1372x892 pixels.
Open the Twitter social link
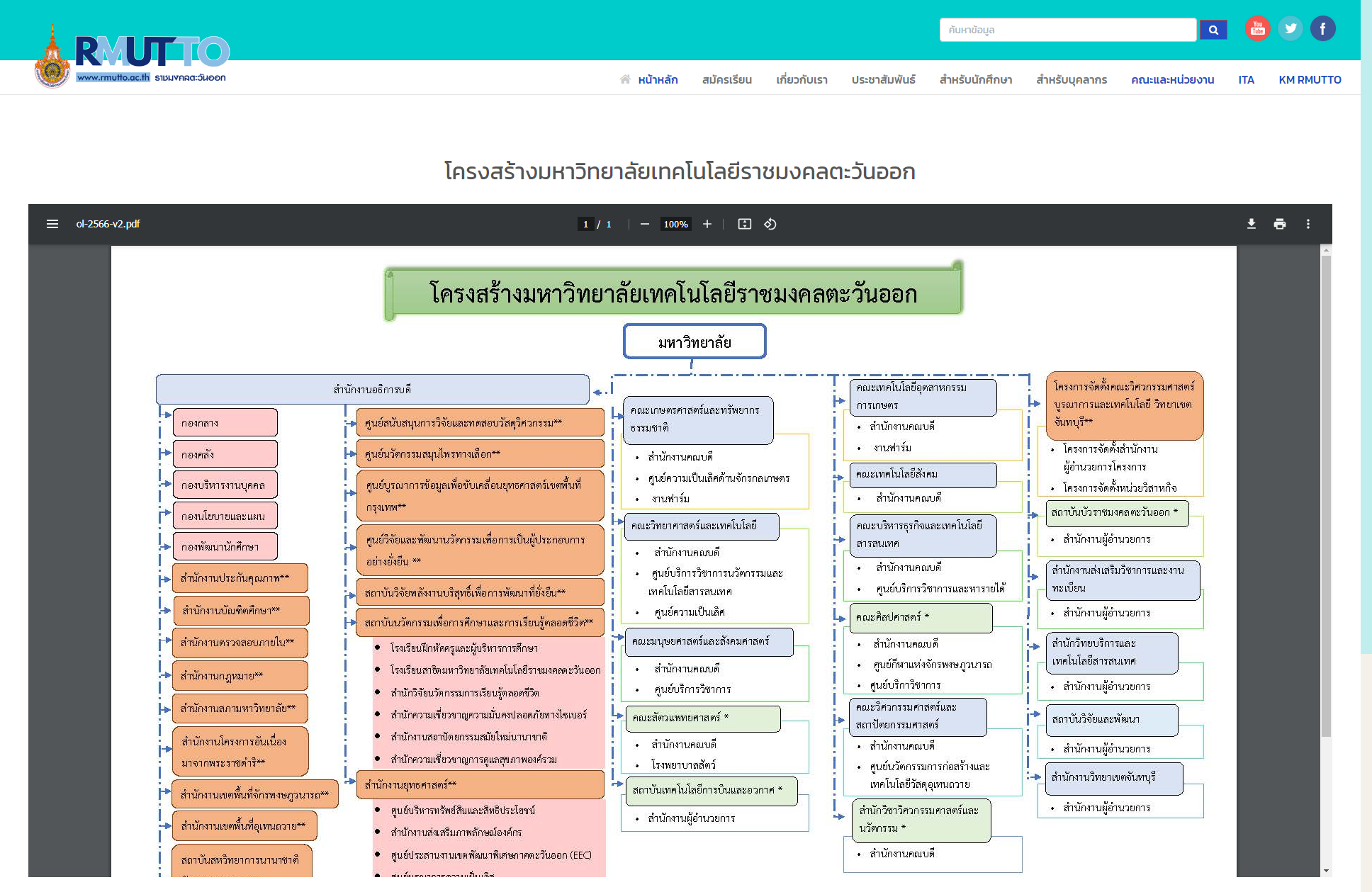[1291, 28]
